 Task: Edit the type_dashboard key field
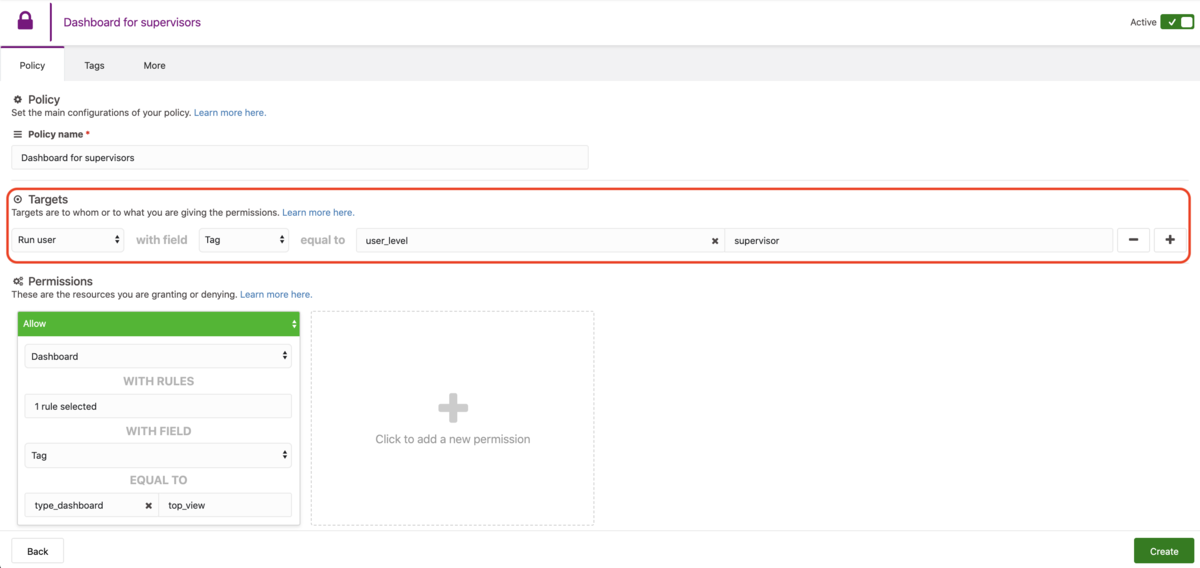click(92, 505)
